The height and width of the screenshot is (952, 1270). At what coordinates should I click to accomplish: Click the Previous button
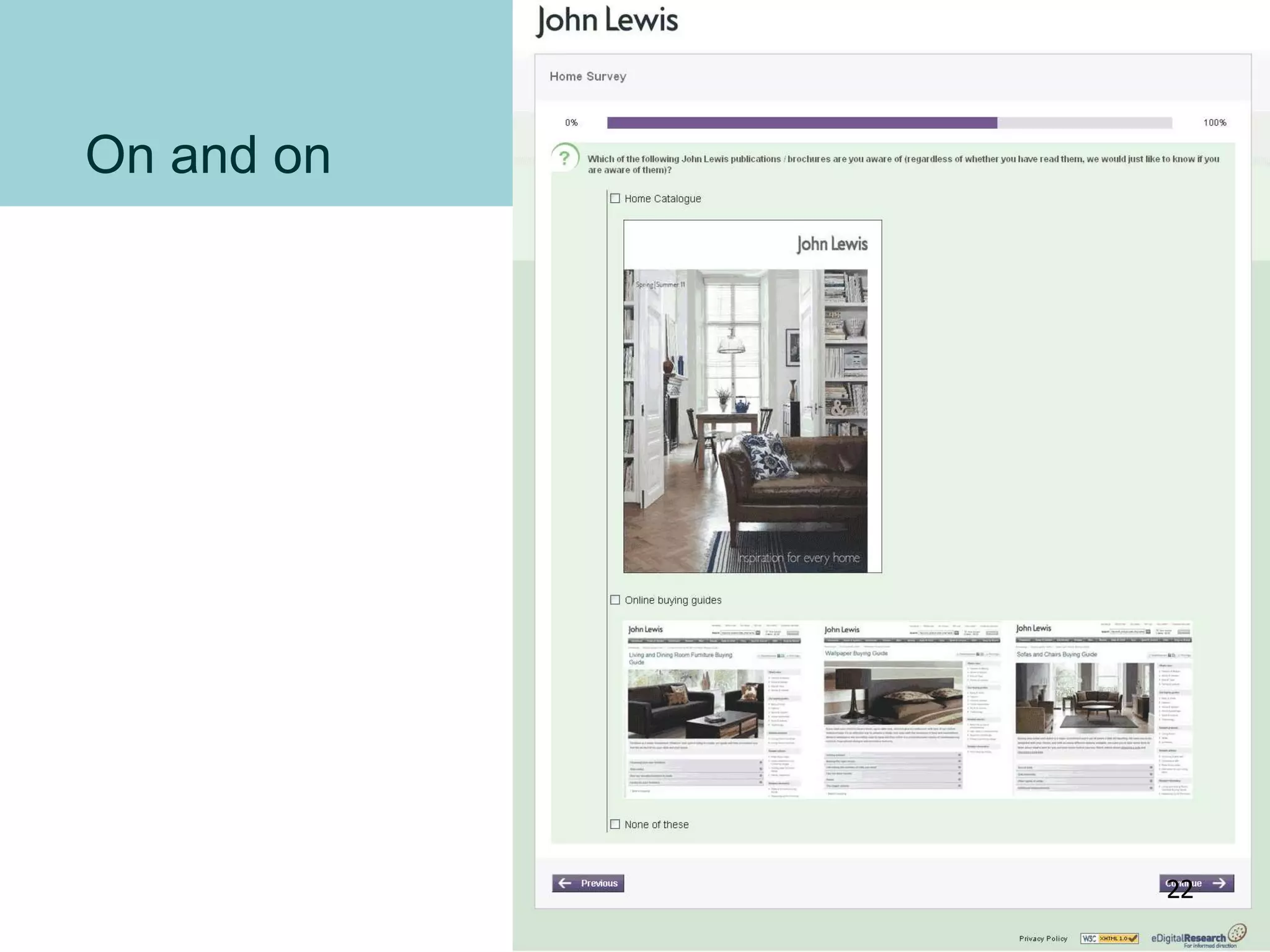588,883
